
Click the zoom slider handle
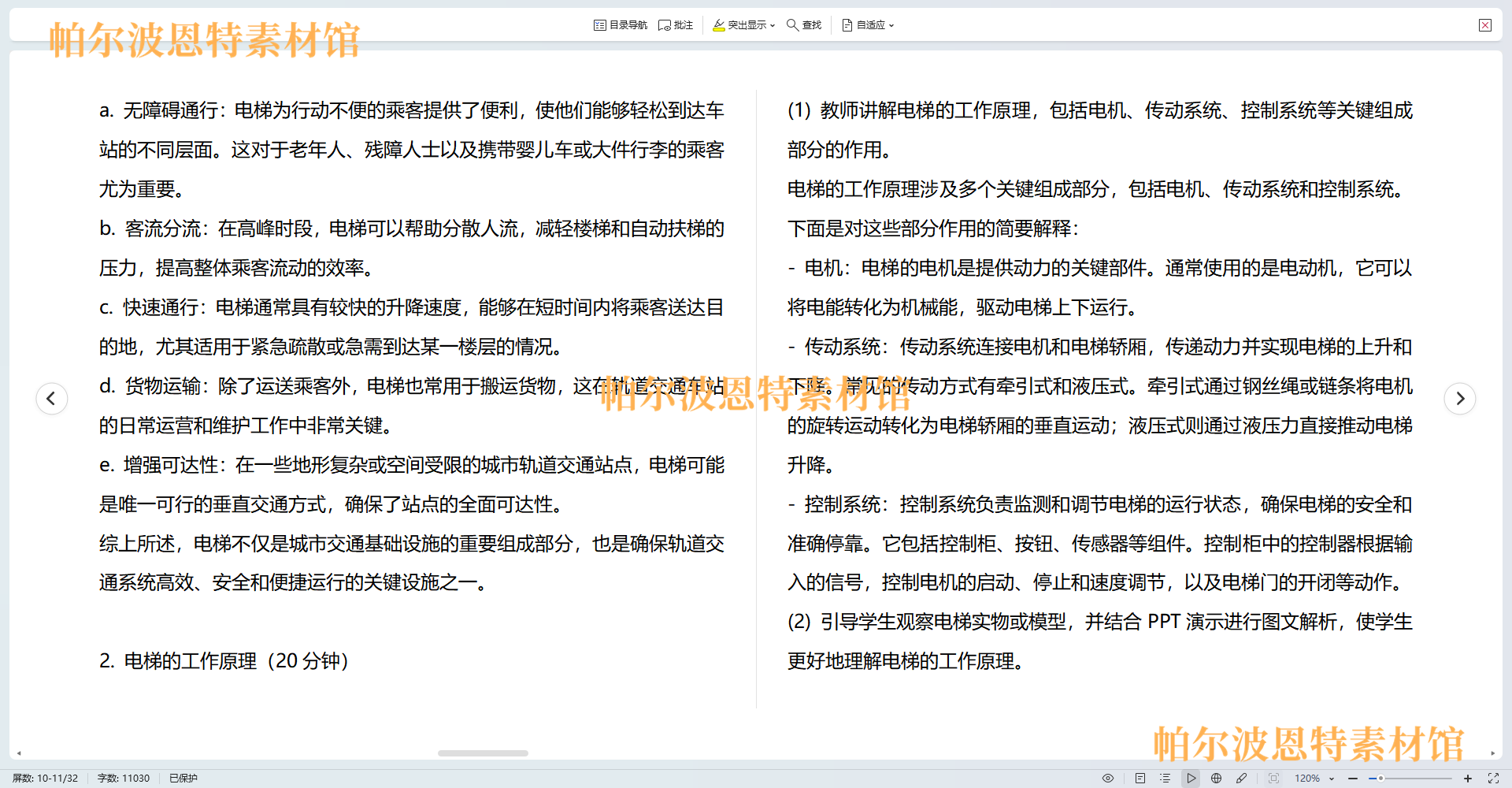click(x=1380, y=778)
